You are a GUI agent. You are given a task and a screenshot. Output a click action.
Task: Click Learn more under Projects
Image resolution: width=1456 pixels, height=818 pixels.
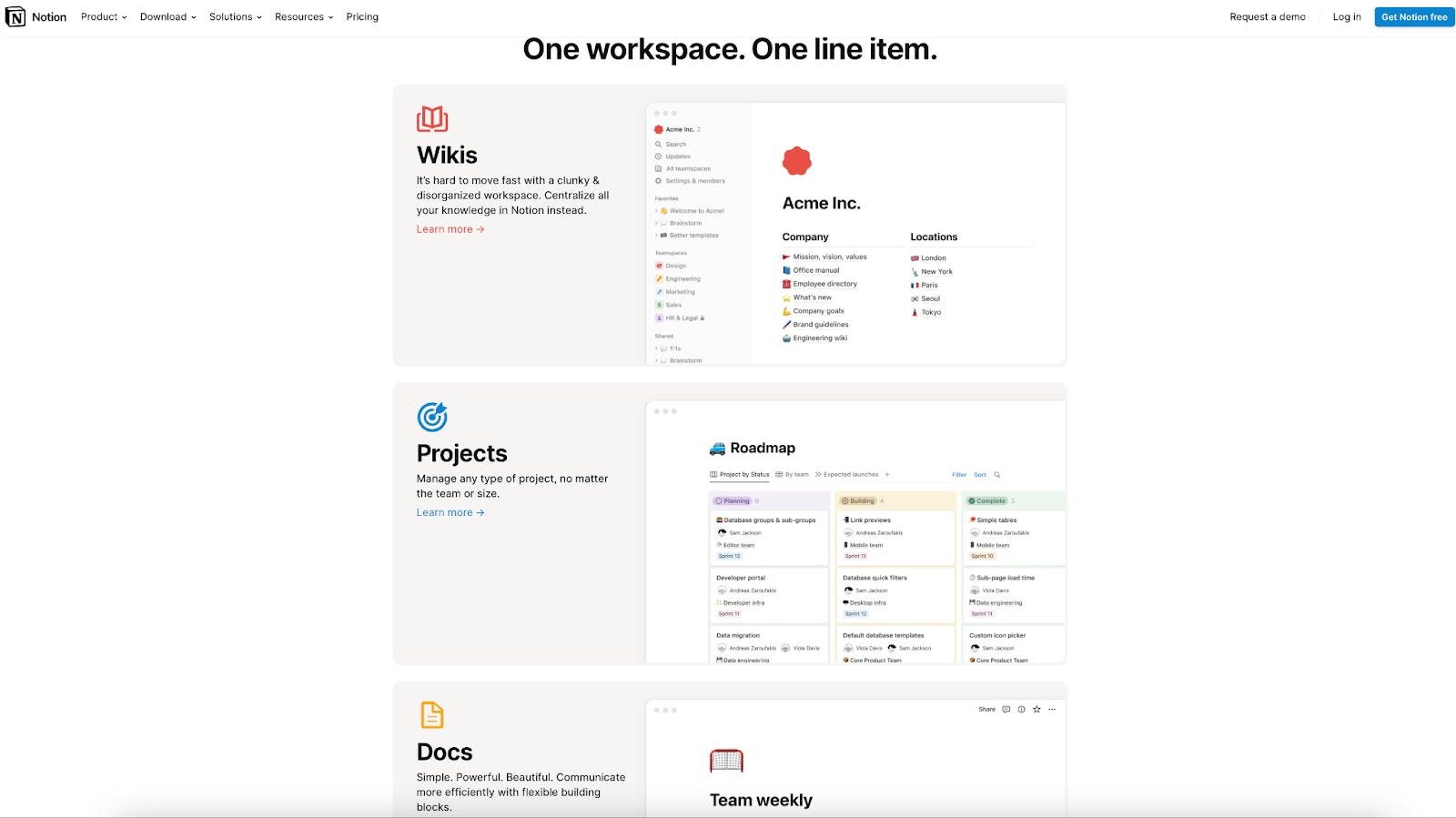[x=450, y=513]
